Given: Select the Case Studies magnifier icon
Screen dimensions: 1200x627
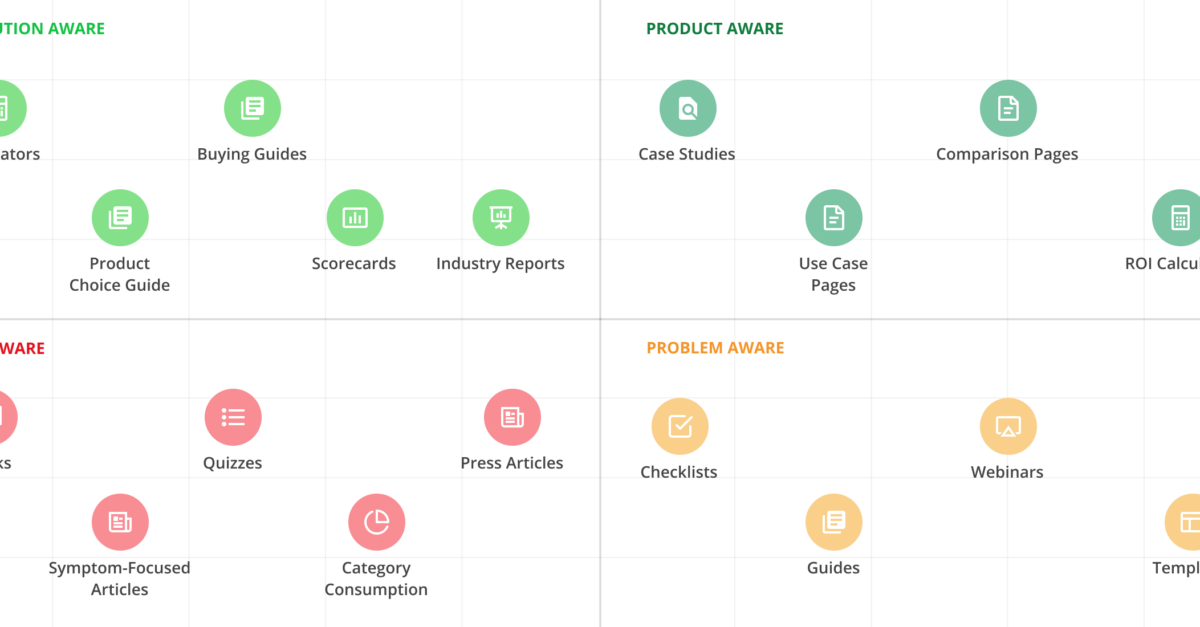Looking at the screenshot, I should pyautogui.click(x=688, y=108).
